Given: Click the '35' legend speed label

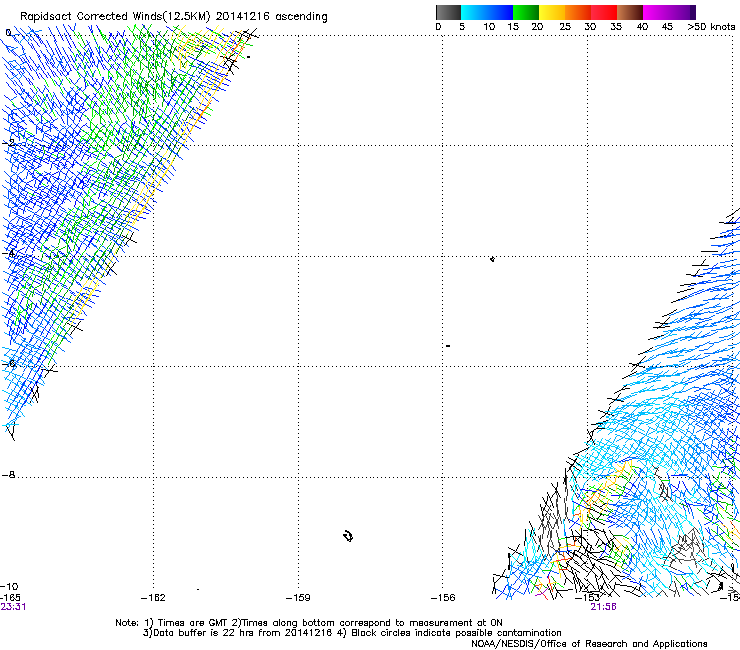Looking at the screenshot, I should (616, 26).
